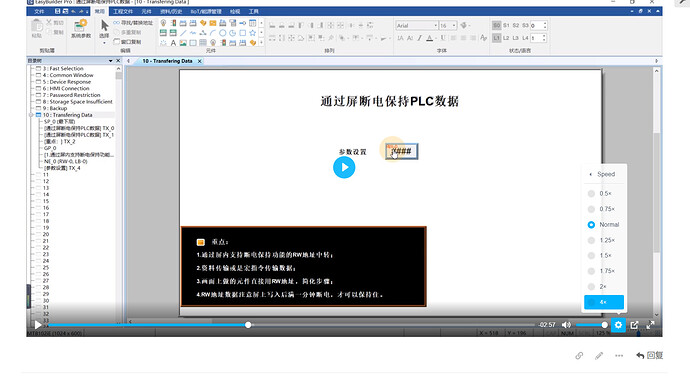The width and height of the screenshot is (690, 386).
Task: Select 4× playback speed
Action: (604, 302)
